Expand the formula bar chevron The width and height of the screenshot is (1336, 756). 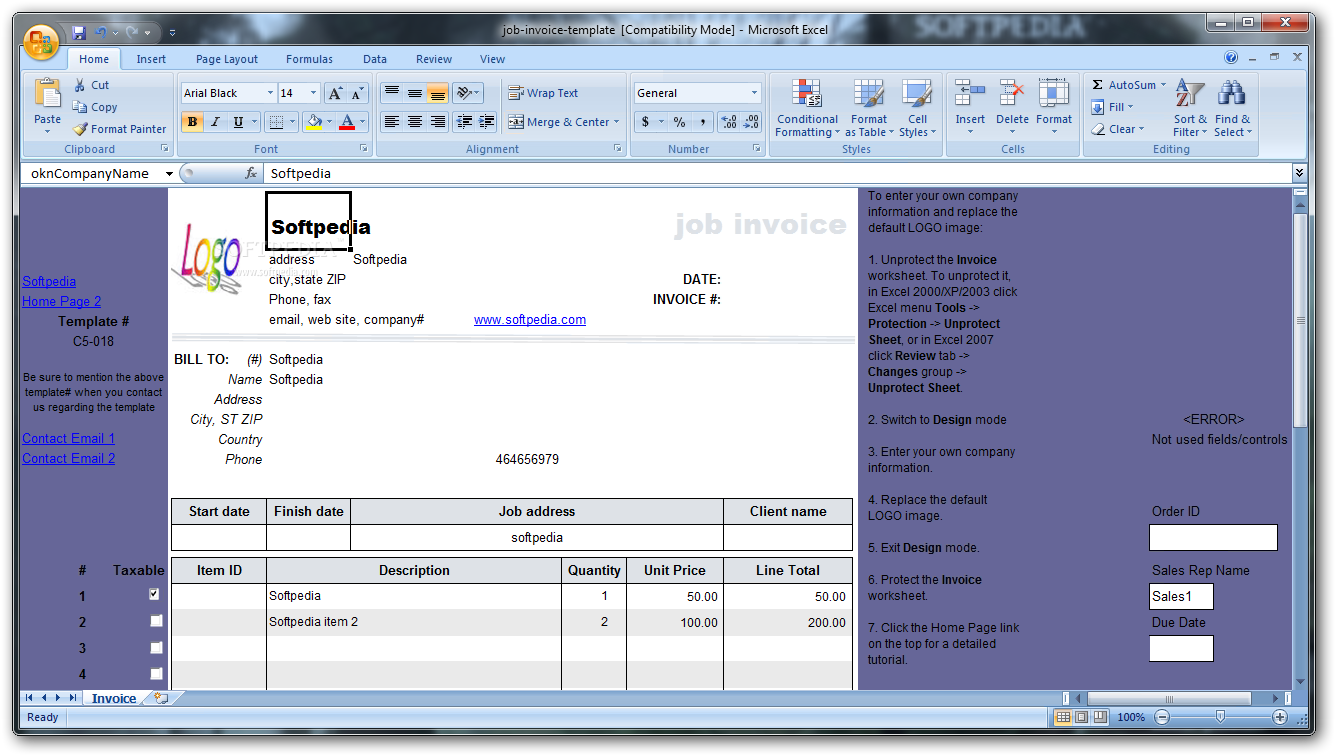point(1299,173)
